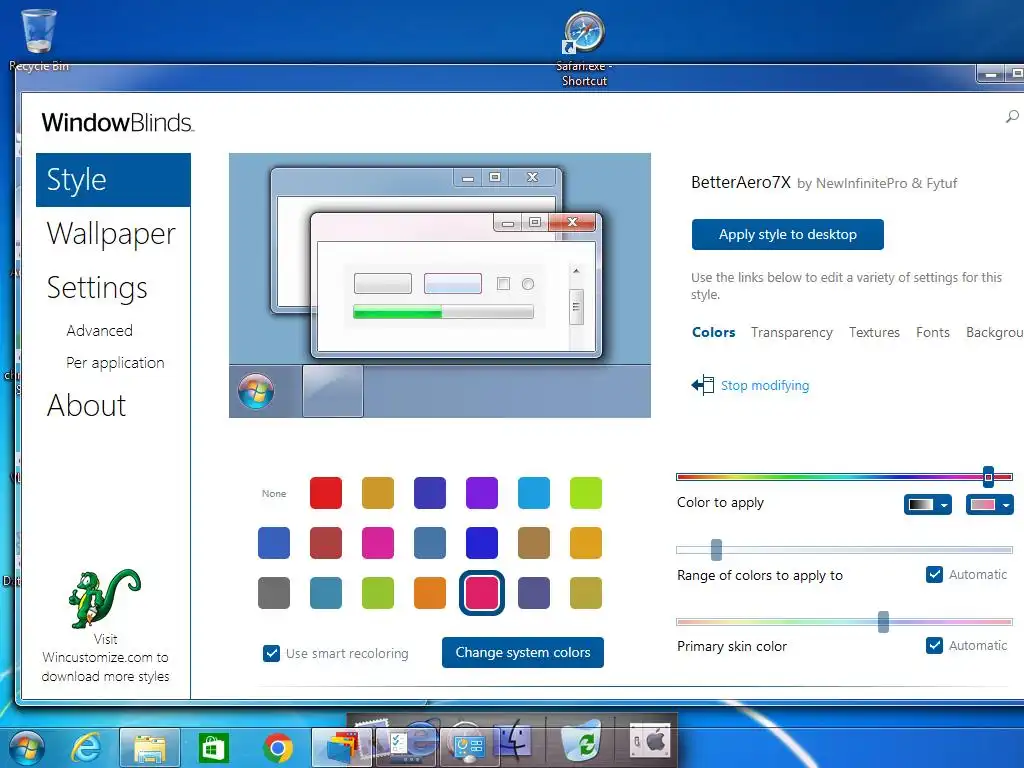Click the hue spectrum slider handle
Image resolution: width=1024 pixels, height=768 pixels.
[988, 477]
